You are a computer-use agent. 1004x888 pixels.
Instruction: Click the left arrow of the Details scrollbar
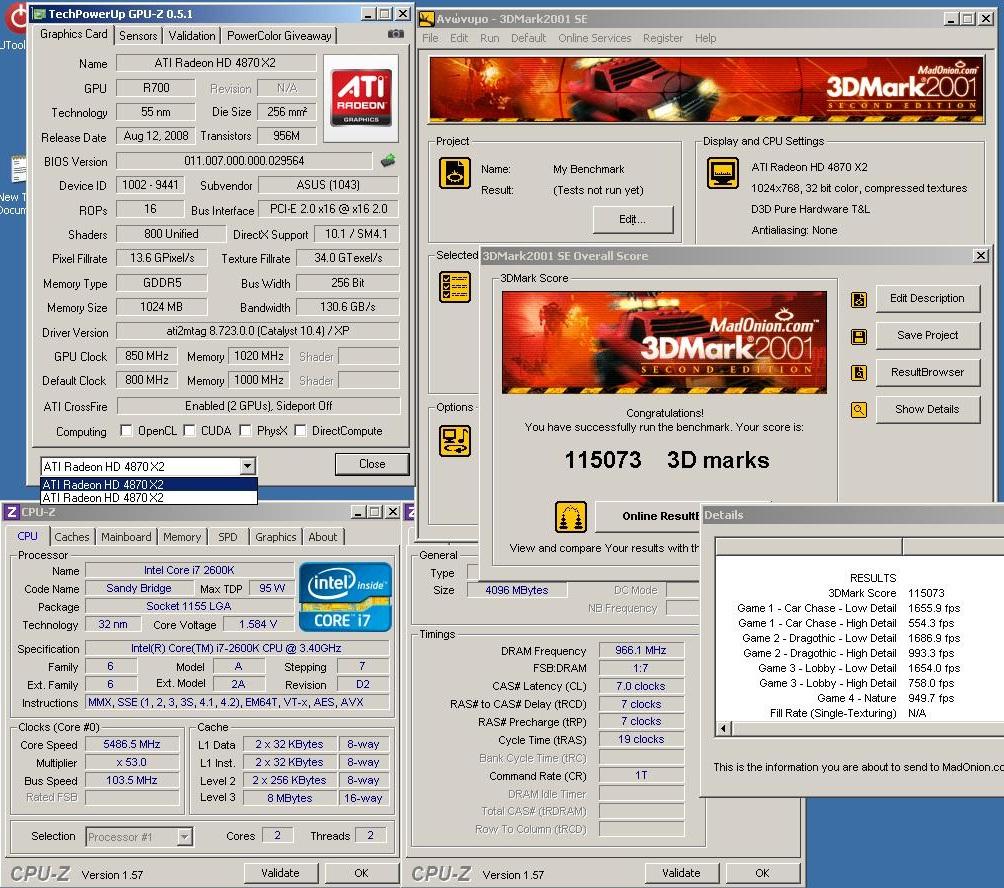coord(724,728)
